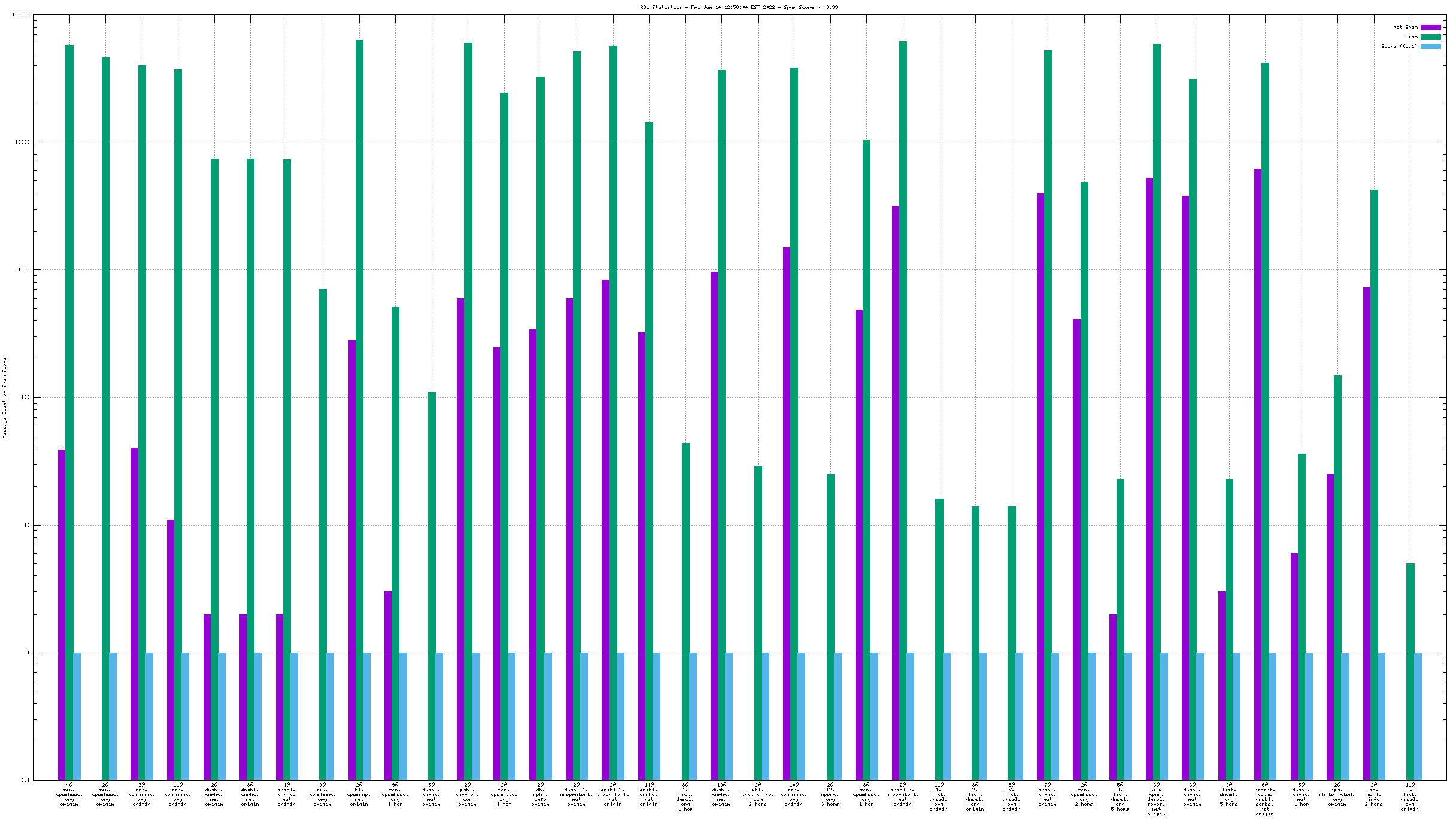Click the 12.apews.org 3 hops label

tap(830, 794)
